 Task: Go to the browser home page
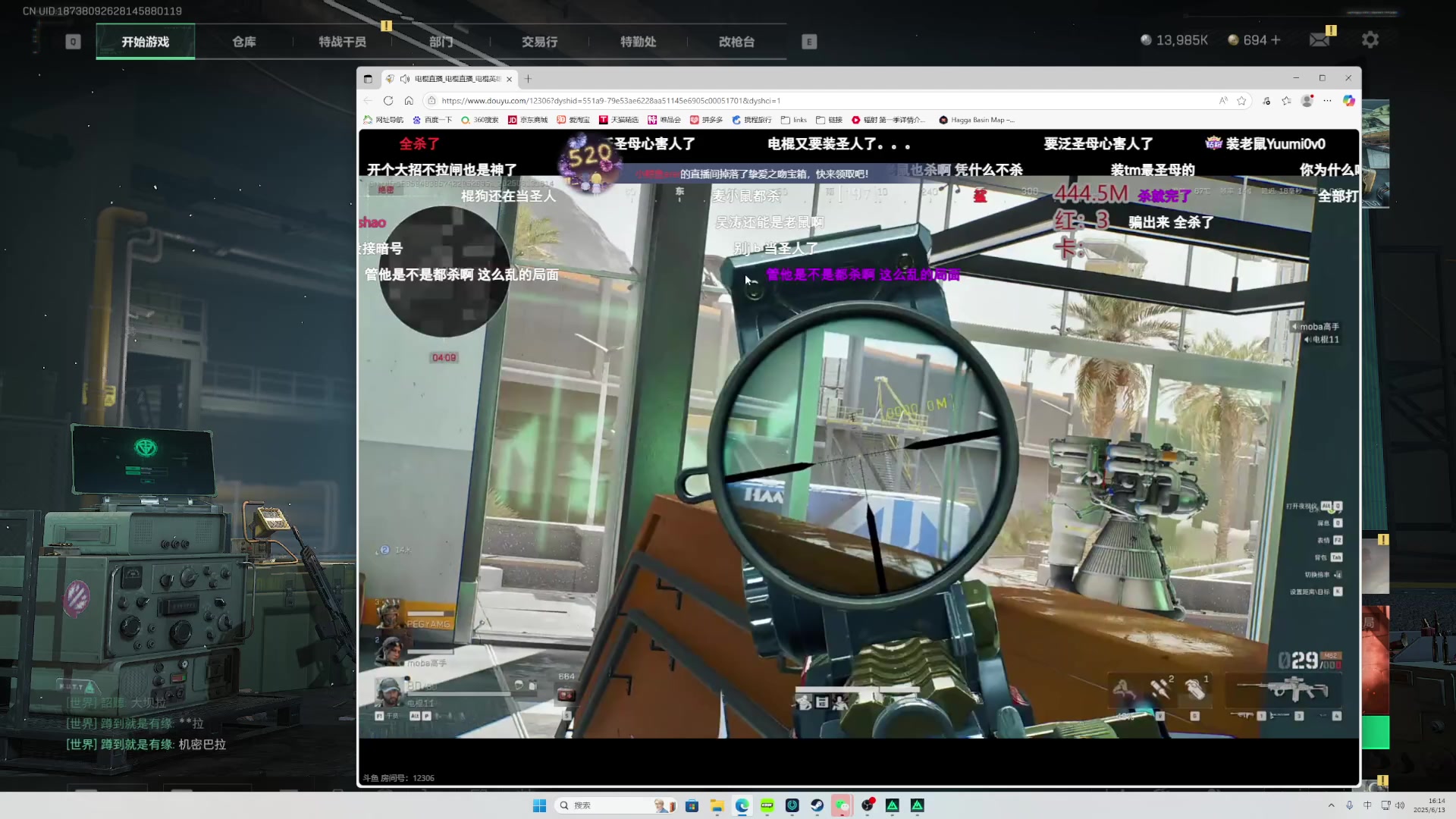click(409, 100)
